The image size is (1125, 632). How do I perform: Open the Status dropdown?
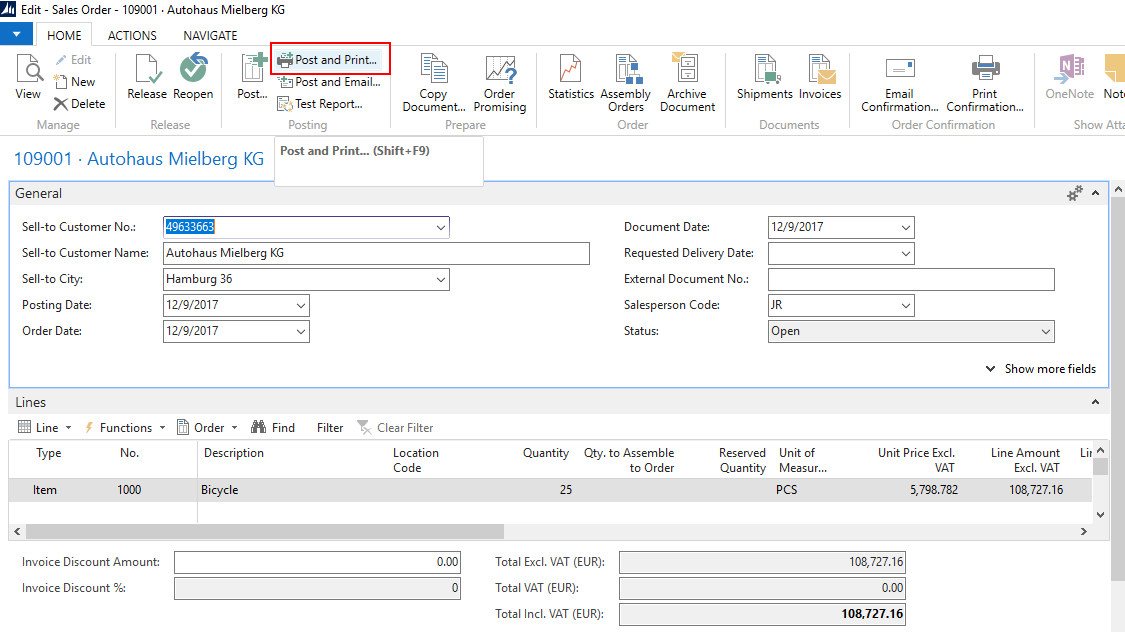1046,331
